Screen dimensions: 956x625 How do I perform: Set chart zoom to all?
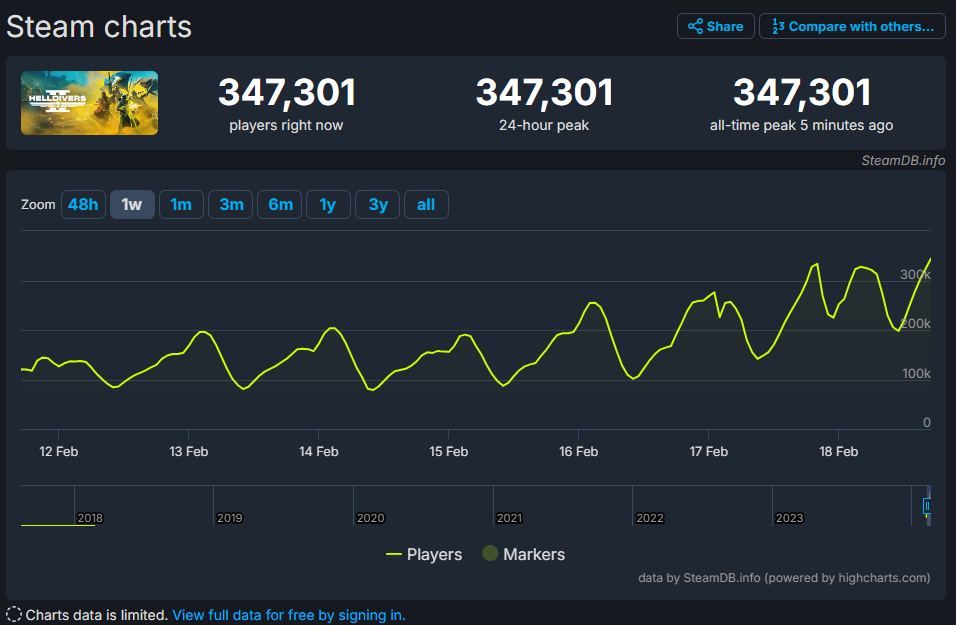pyautogui.click(x=426, y=204)
